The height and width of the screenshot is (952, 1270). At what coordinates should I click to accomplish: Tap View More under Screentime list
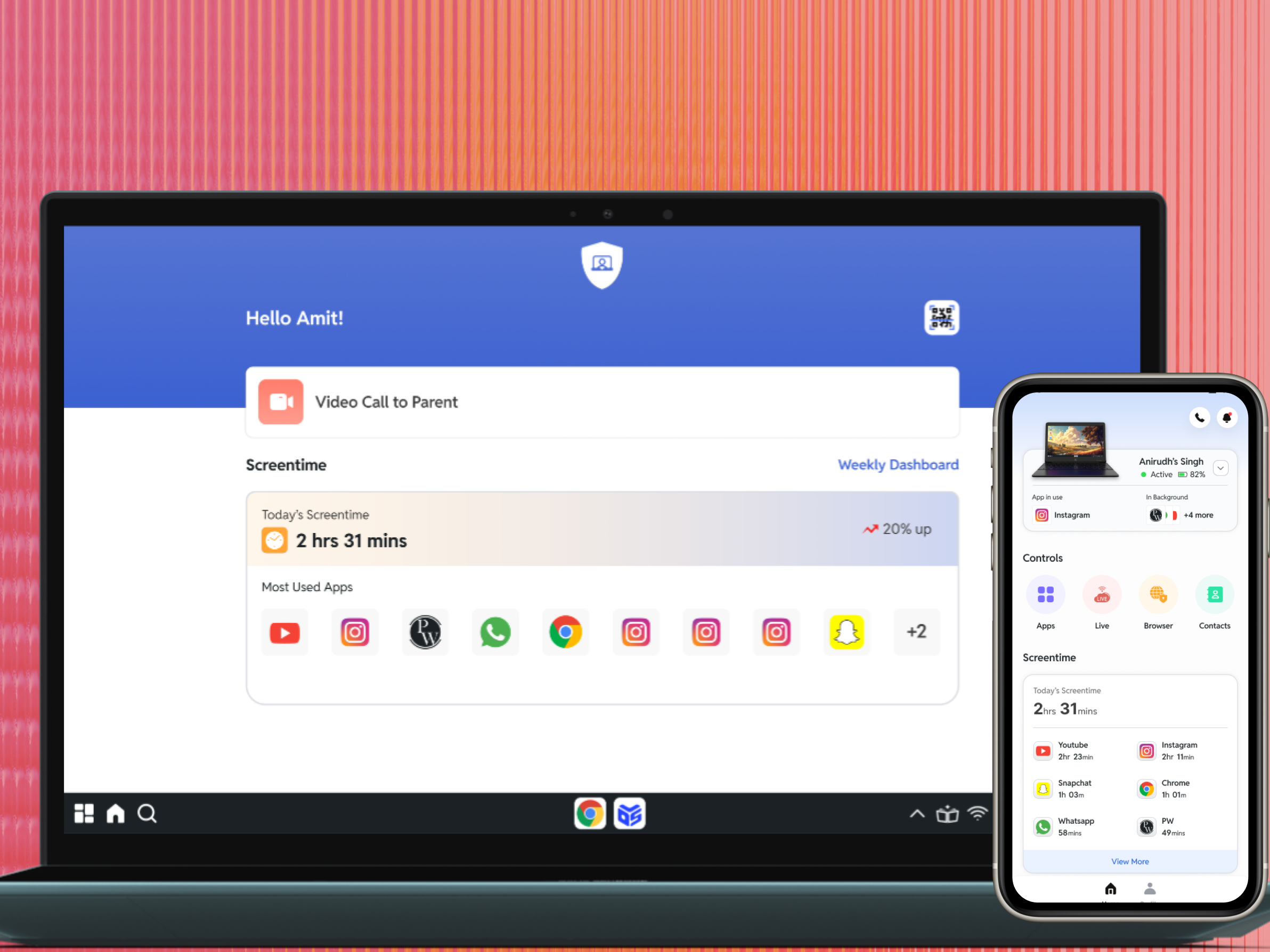coord(1129,861)
